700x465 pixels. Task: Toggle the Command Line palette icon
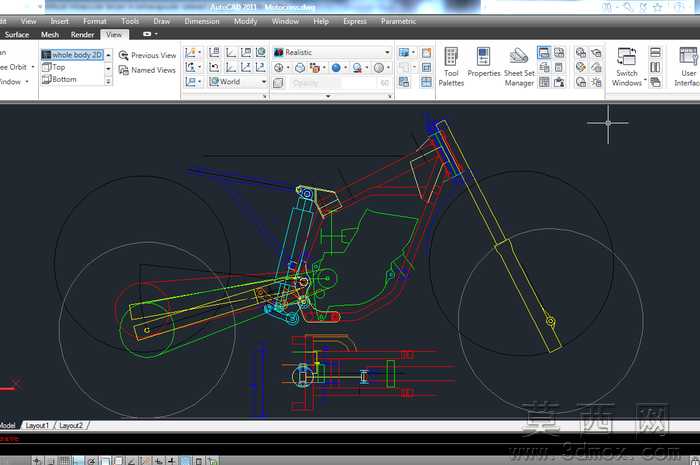544,53
